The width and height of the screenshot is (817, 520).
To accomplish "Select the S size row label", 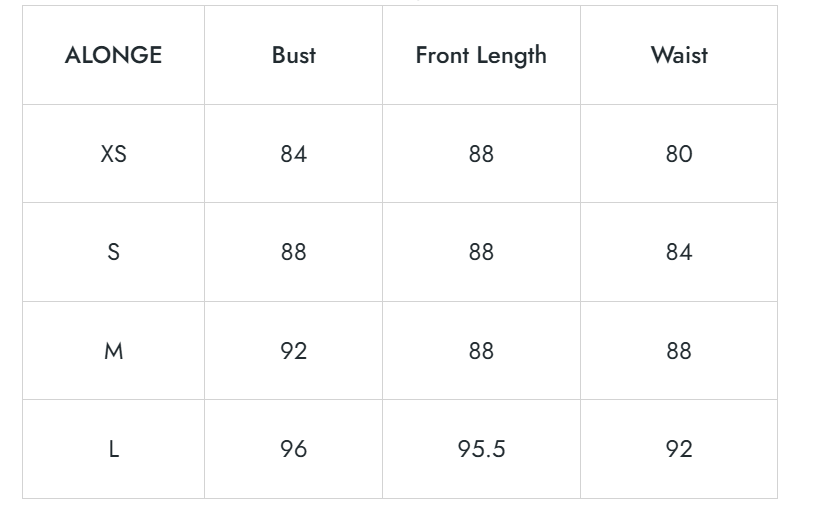I will coord(113,252).
